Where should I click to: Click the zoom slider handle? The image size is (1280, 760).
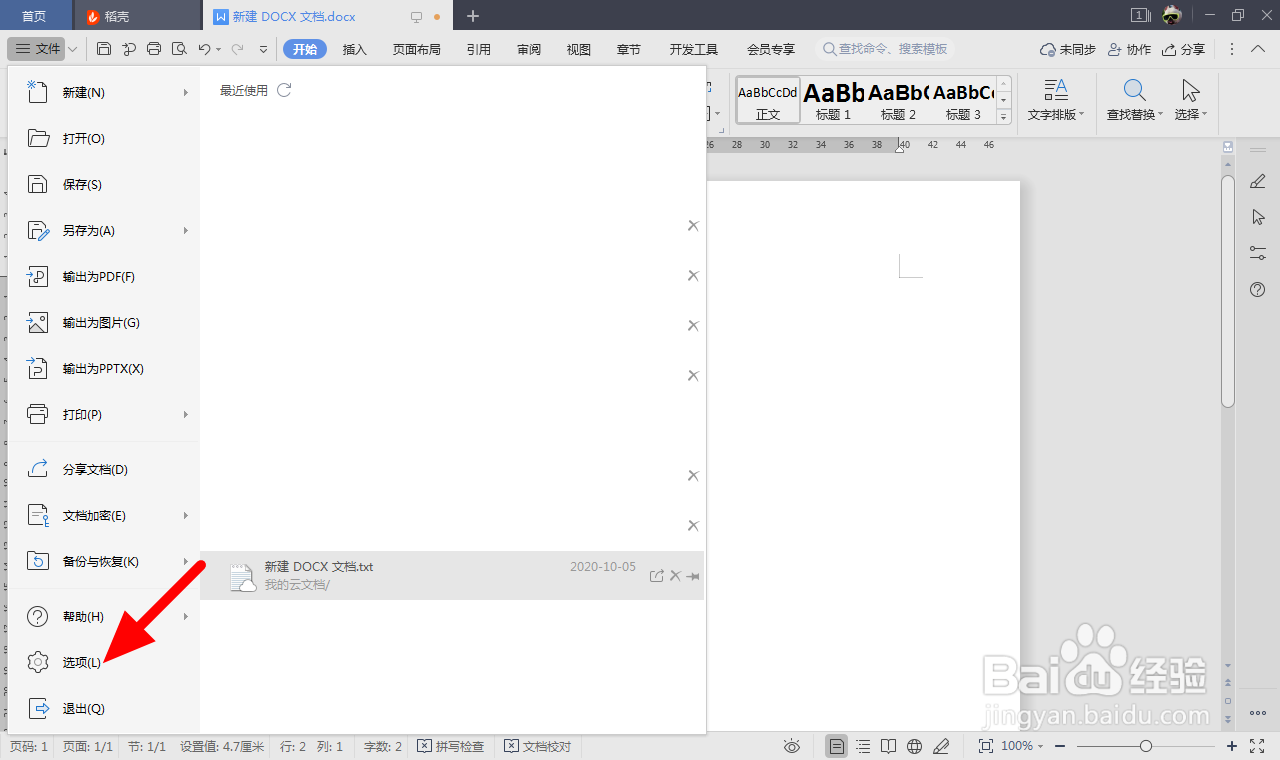coord(1146,746)
